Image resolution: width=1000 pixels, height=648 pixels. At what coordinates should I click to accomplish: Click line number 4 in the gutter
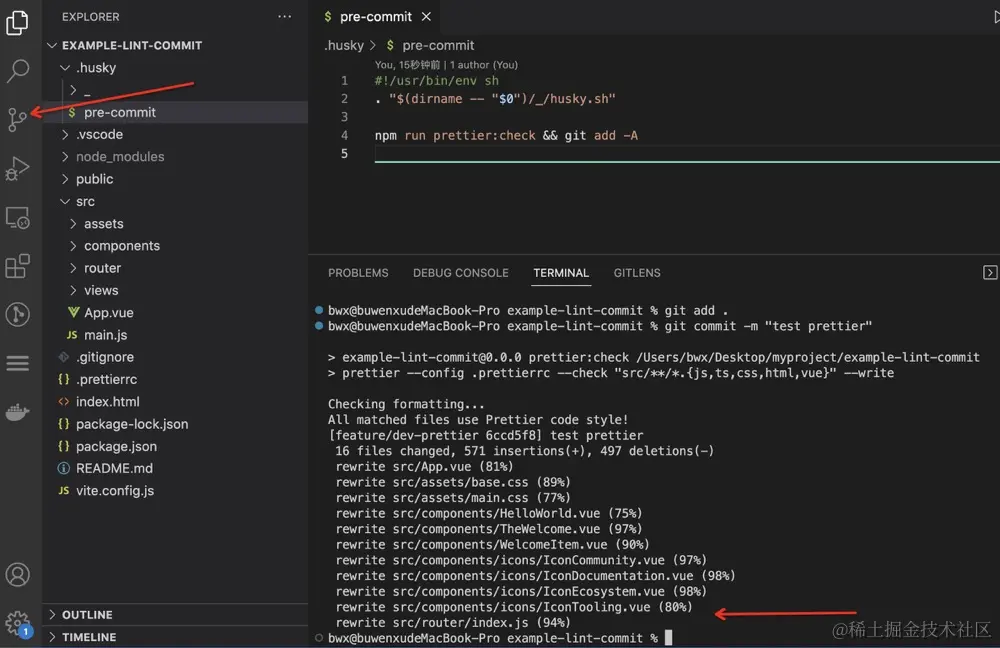pos(344,135)
